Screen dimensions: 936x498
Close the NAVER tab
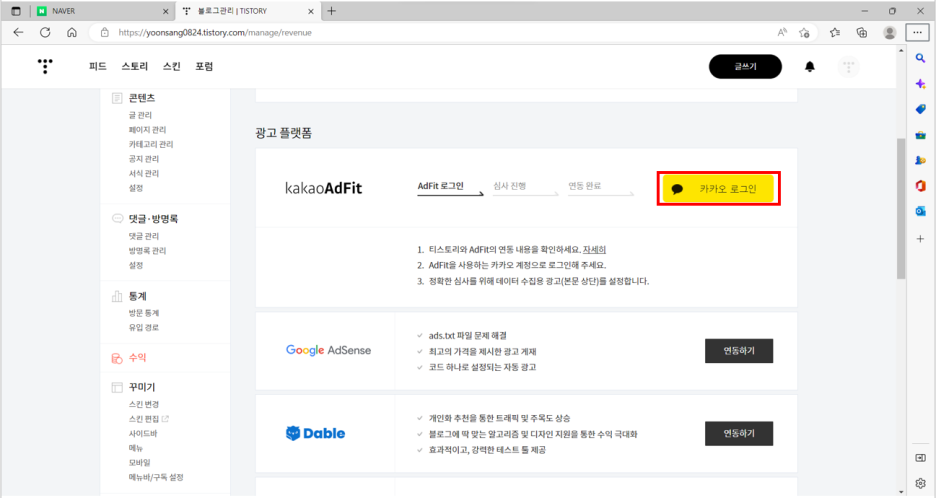(x=165, y=11)
